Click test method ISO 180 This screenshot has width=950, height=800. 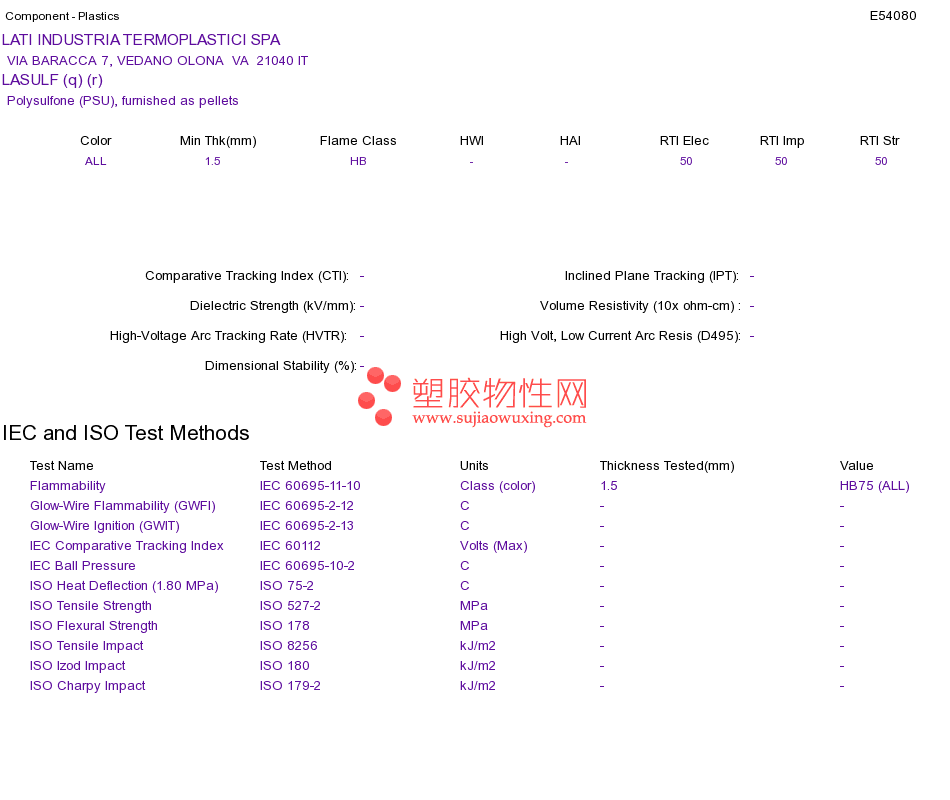click(285, 666)
